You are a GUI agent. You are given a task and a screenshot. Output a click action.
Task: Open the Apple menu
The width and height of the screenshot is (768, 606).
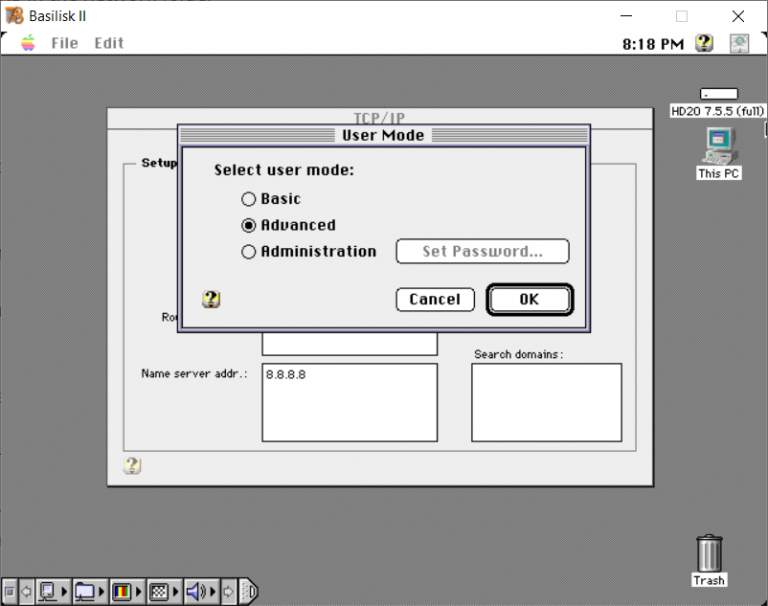28,43
